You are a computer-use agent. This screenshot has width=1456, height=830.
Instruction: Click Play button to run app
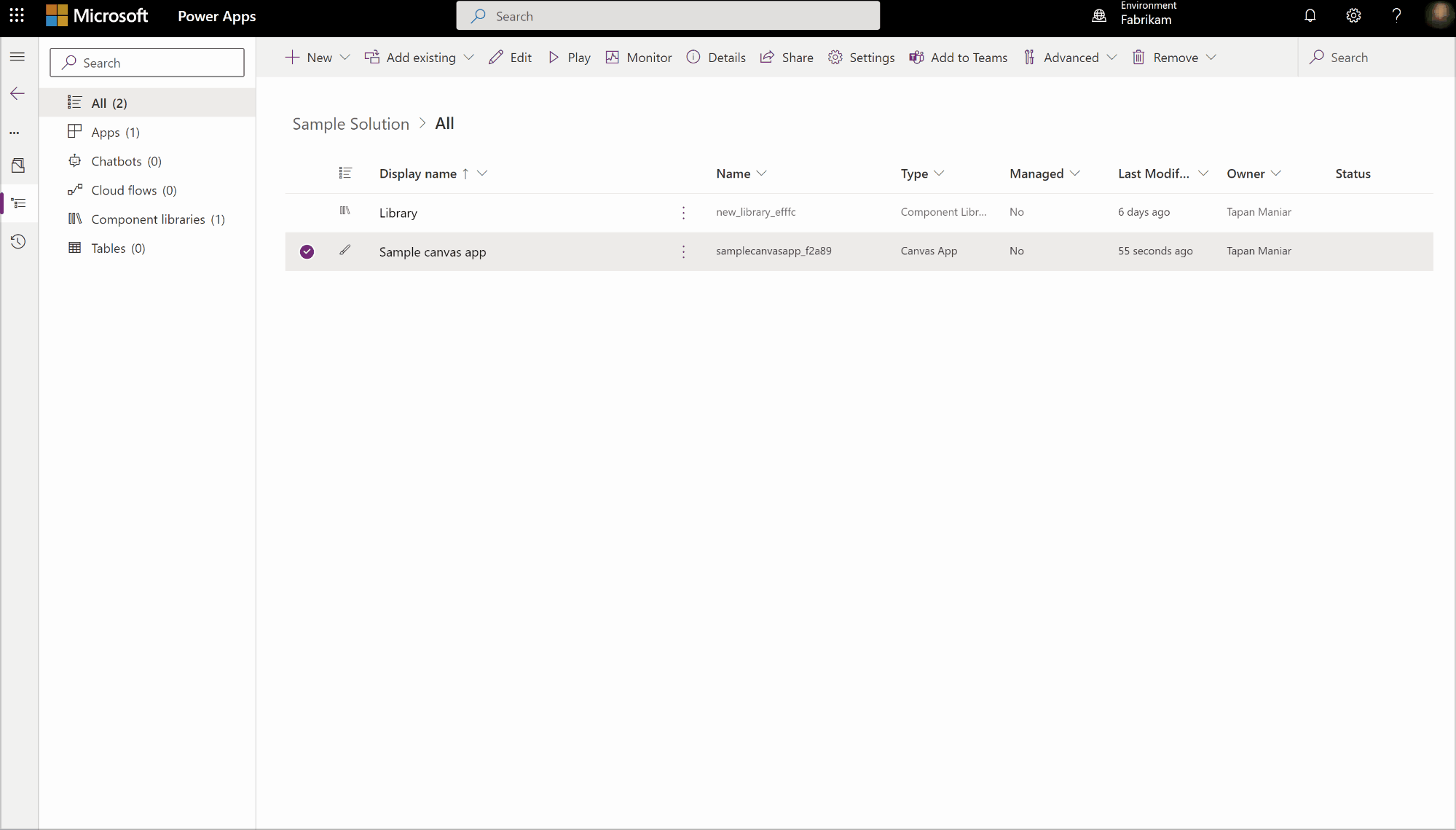(x=570, y=57)
